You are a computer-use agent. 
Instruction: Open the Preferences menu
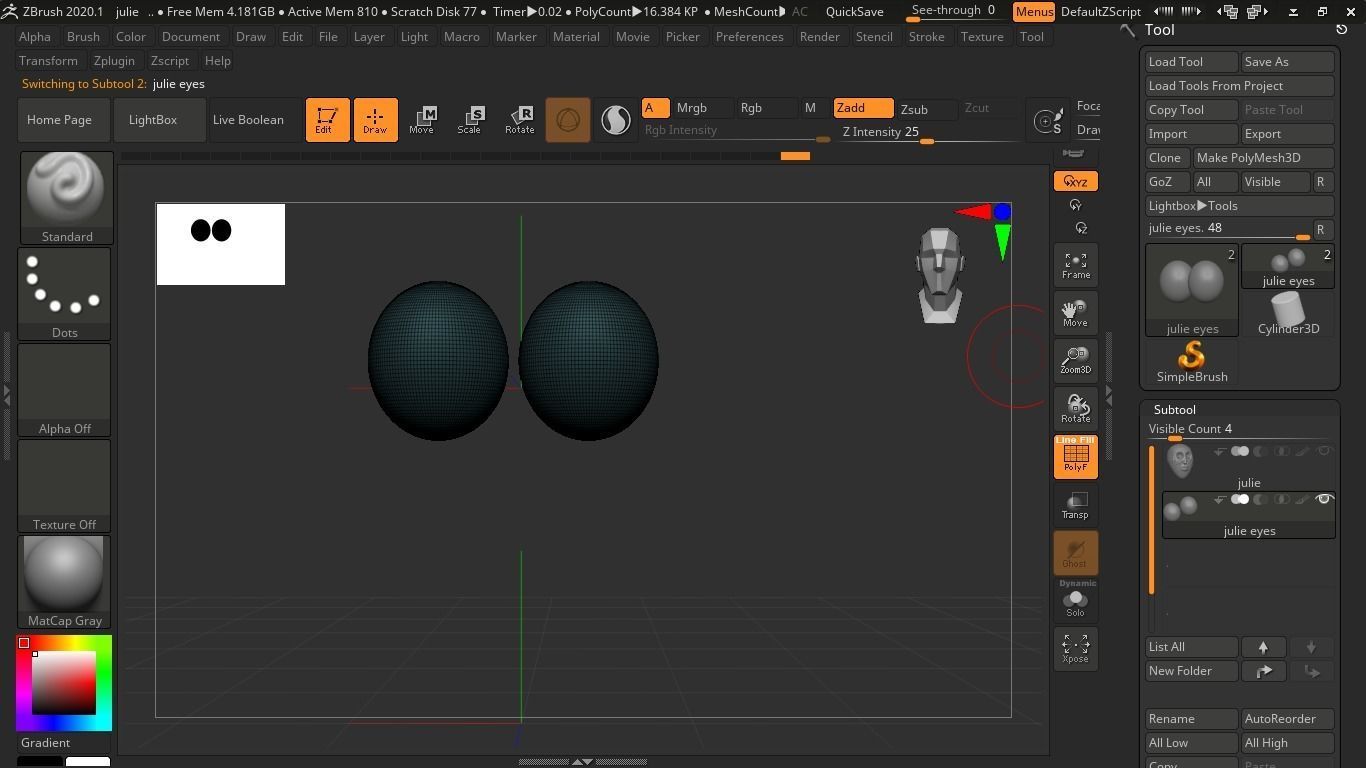(749, 37)
